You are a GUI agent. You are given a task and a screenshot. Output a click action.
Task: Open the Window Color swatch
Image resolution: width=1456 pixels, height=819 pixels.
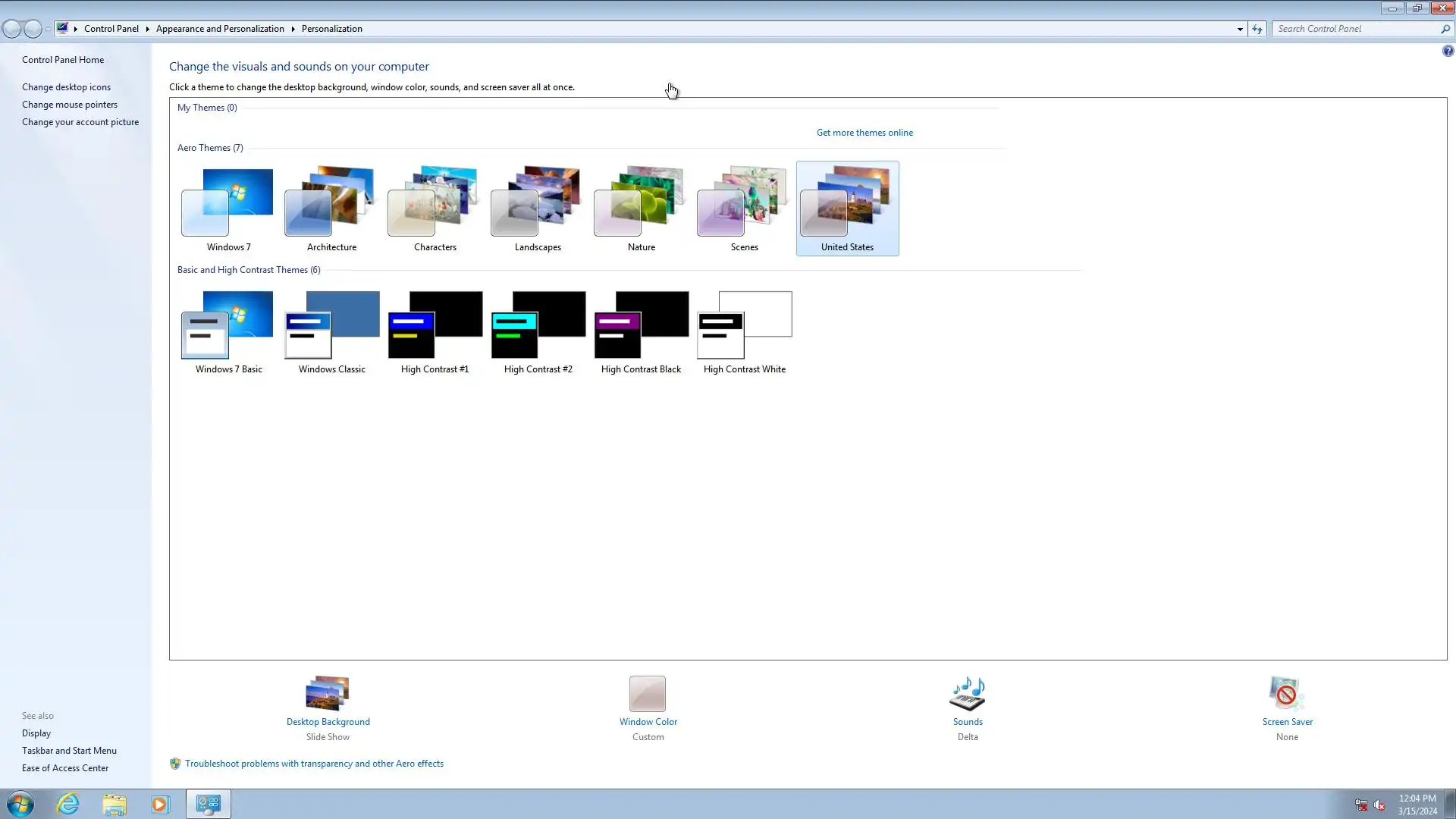pos(648,693)
